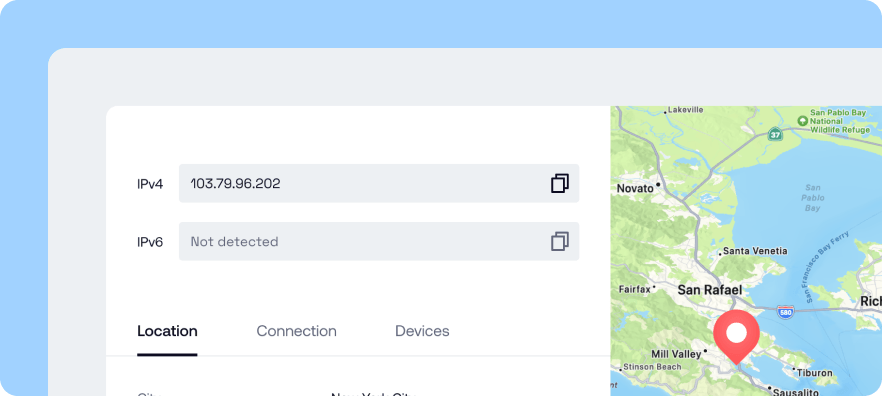Select the IPv4 address field 103.79.96.202
Screen dimensions: 882x396
[x=379, y=183]
